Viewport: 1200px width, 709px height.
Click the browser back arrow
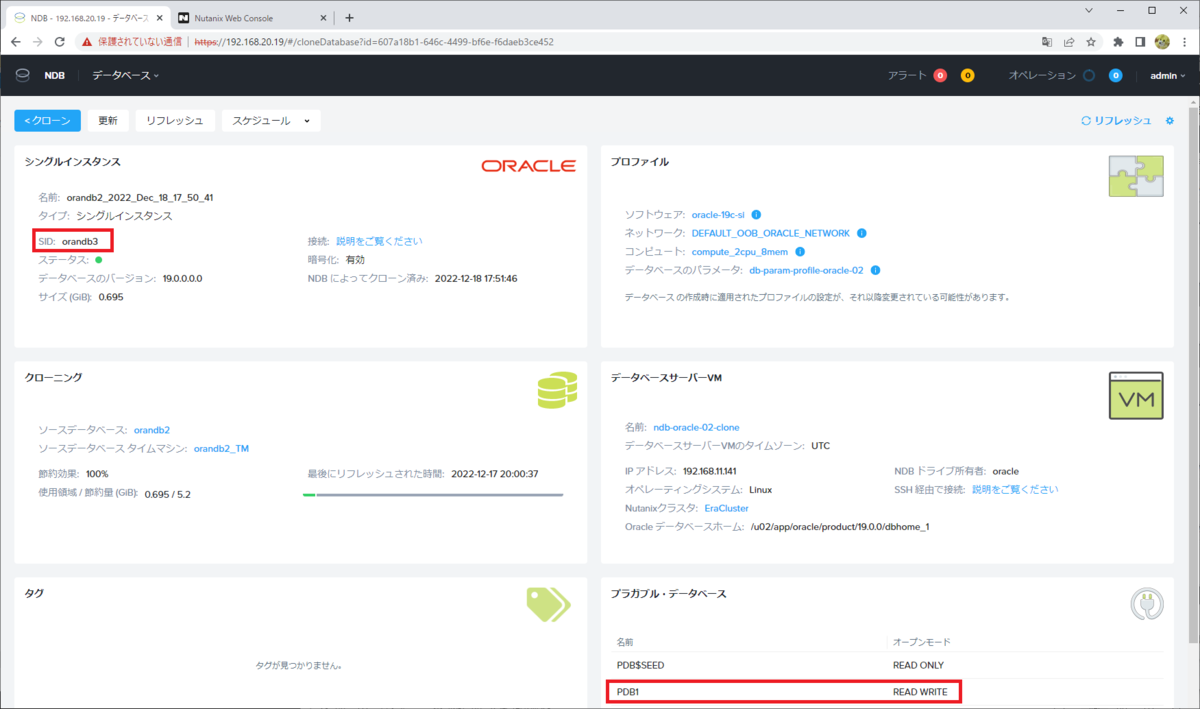pos(17,42)
